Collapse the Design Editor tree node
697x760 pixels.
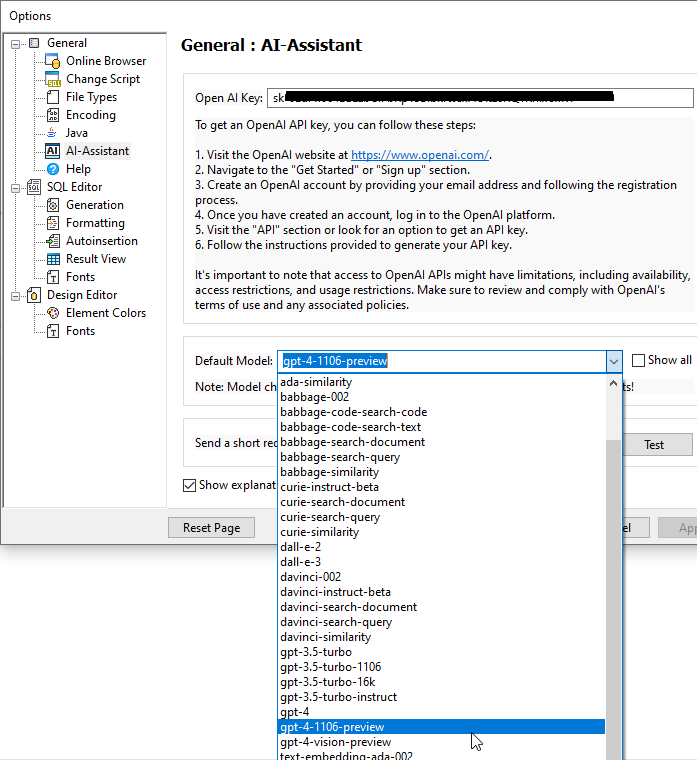[x=15, y=295]
